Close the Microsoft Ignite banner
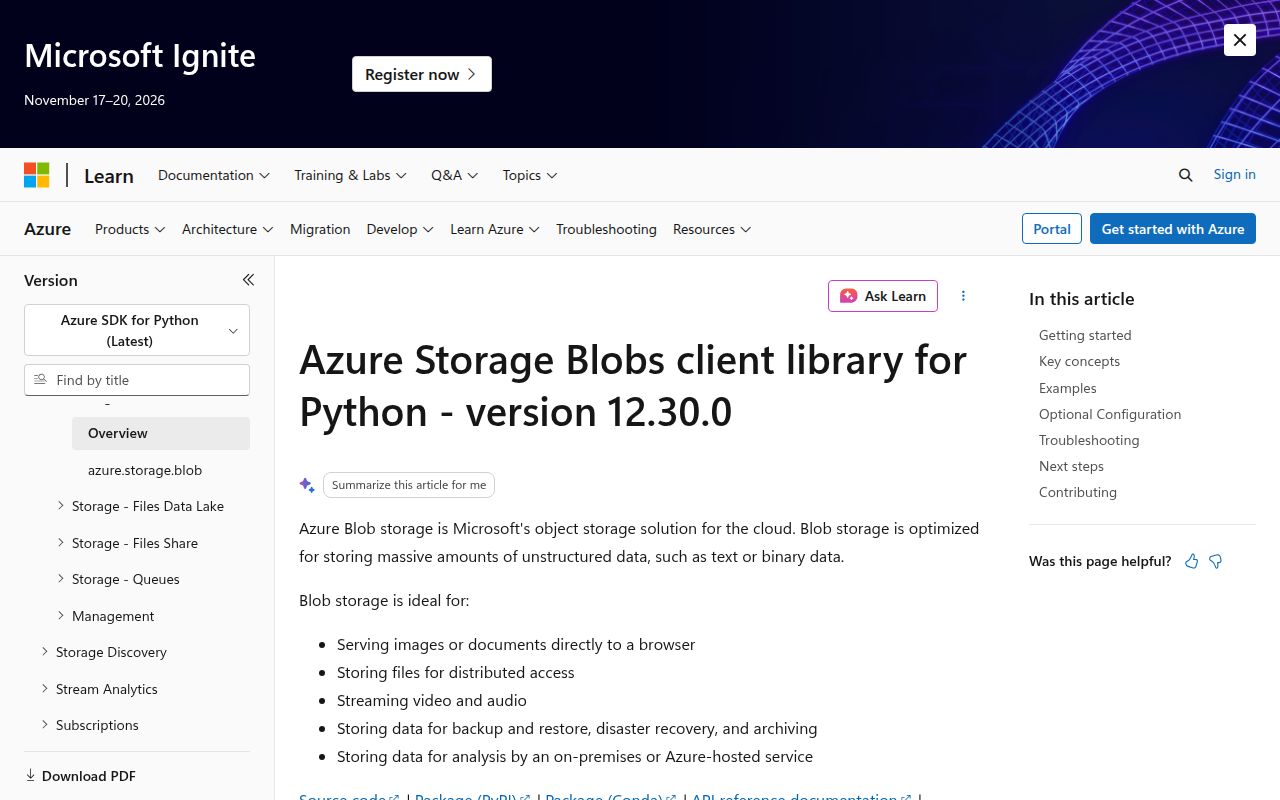Screen dimensions: 1280x800 (x=1240, y=40)
